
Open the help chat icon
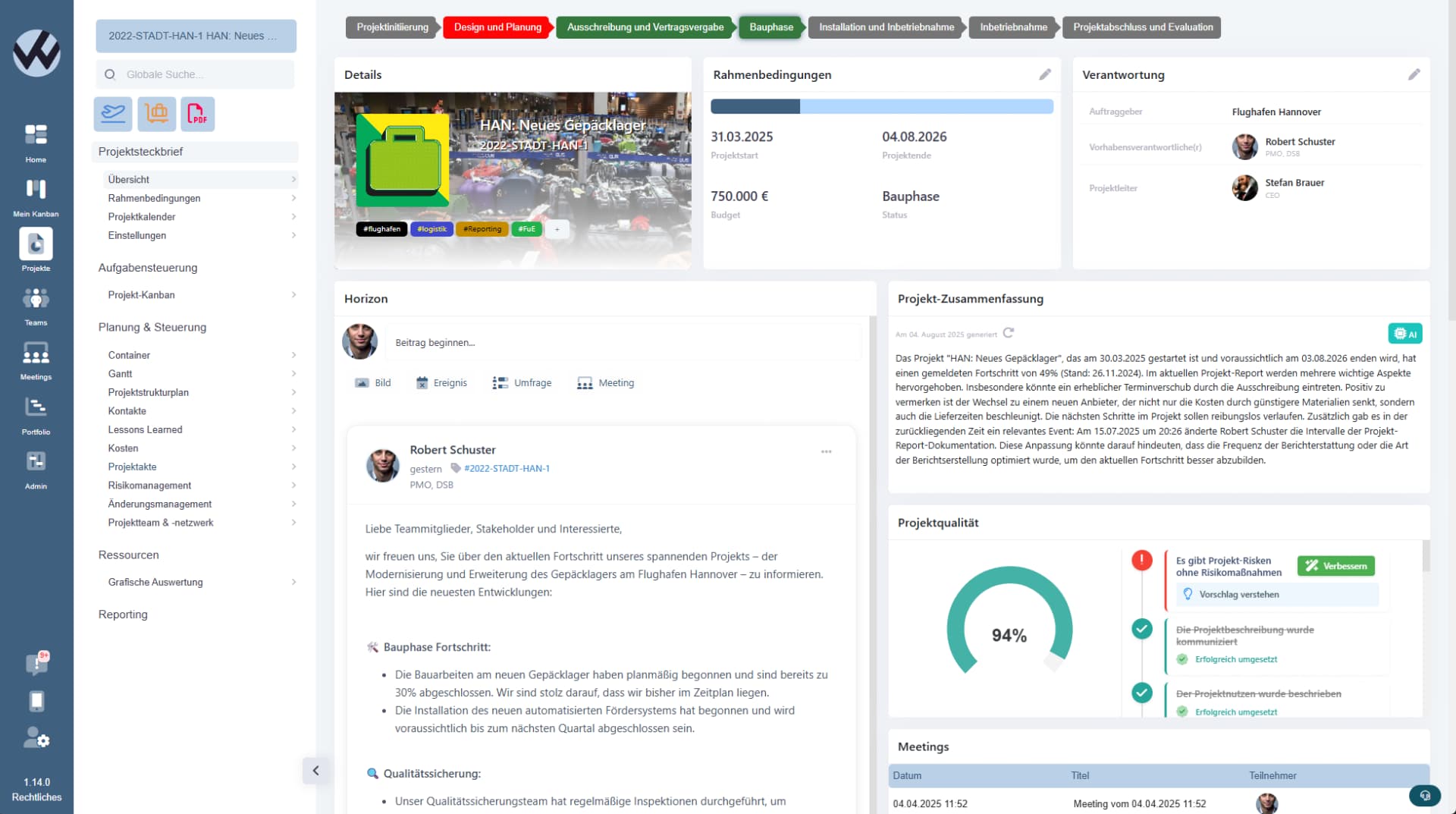click(1425, 795)
